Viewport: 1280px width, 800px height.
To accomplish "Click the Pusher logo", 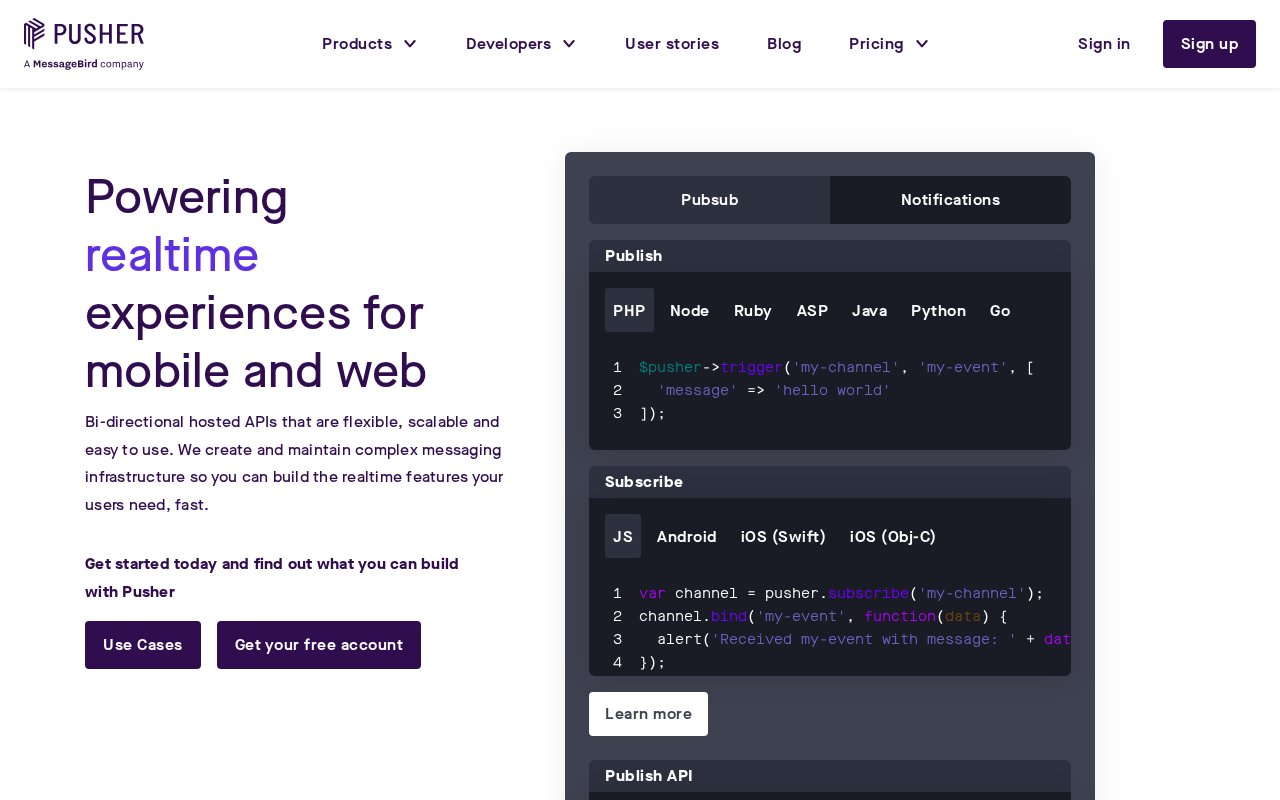I will click(84, 44).
